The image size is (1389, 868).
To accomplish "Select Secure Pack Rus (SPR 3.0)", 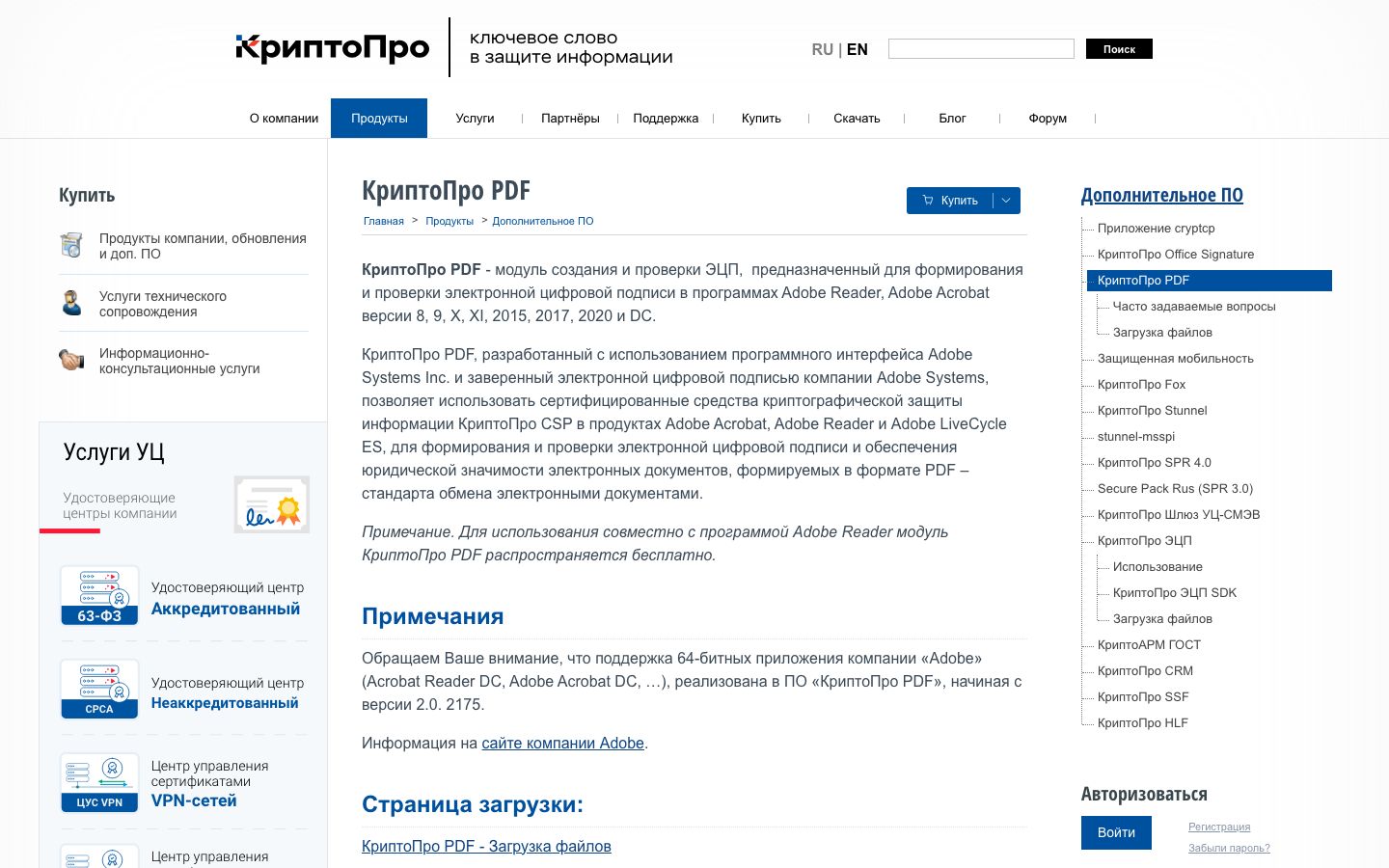I will click(1175, 489).
